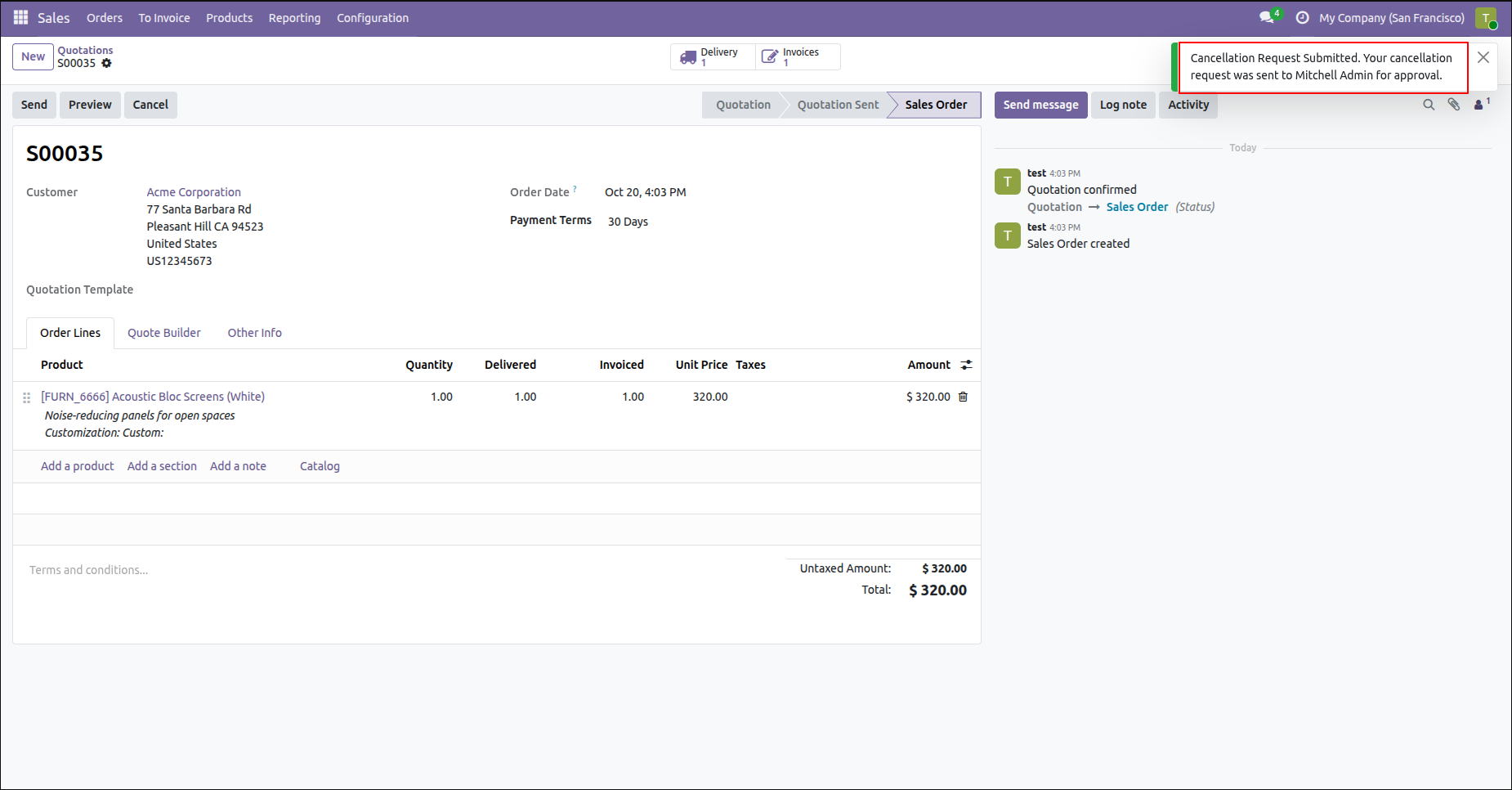Click the Preview button
The height and width of the screenshot is (790, 1512).
(90, 105)
